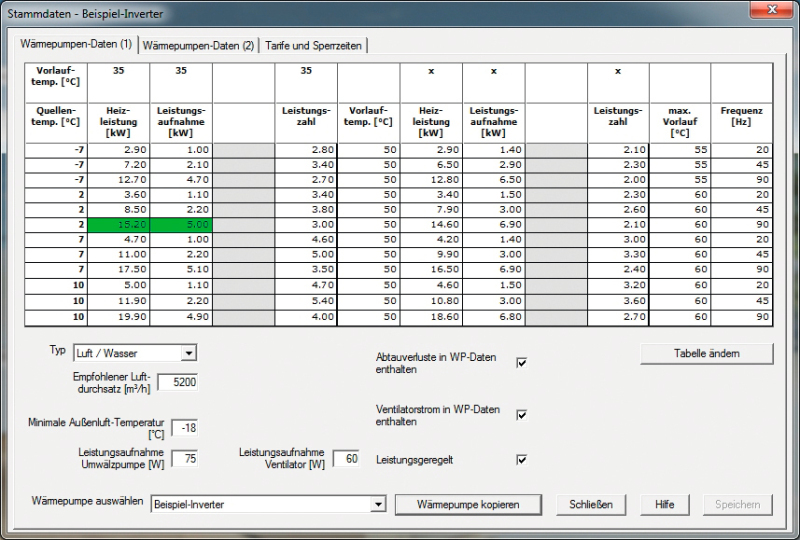Click the Quellentemp. [°C] header cell
800x540 pixels.
56,122
